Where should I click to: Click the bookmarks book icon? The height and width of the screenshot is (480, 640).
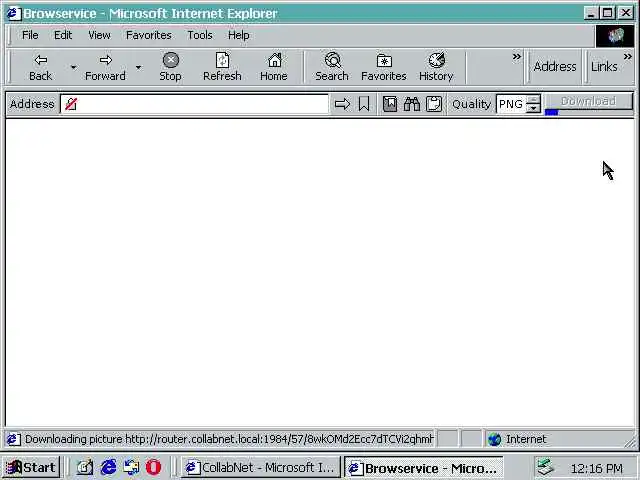click(390, 104)
